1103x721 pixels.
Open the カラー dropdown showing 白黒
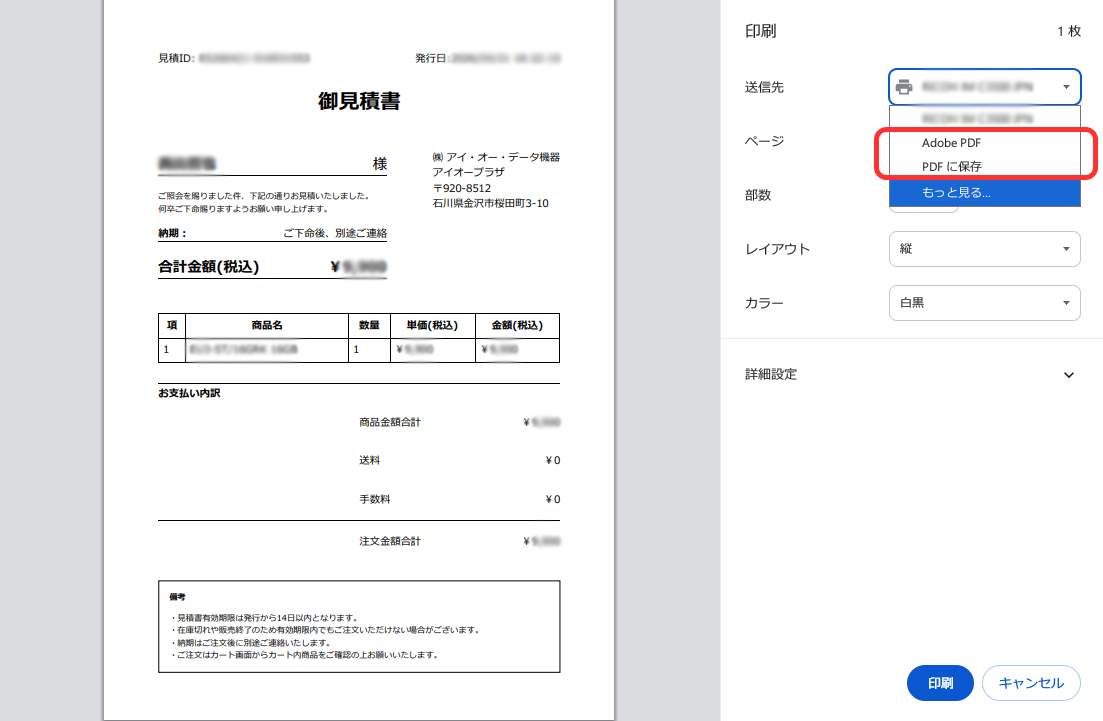tap(984, 302)
